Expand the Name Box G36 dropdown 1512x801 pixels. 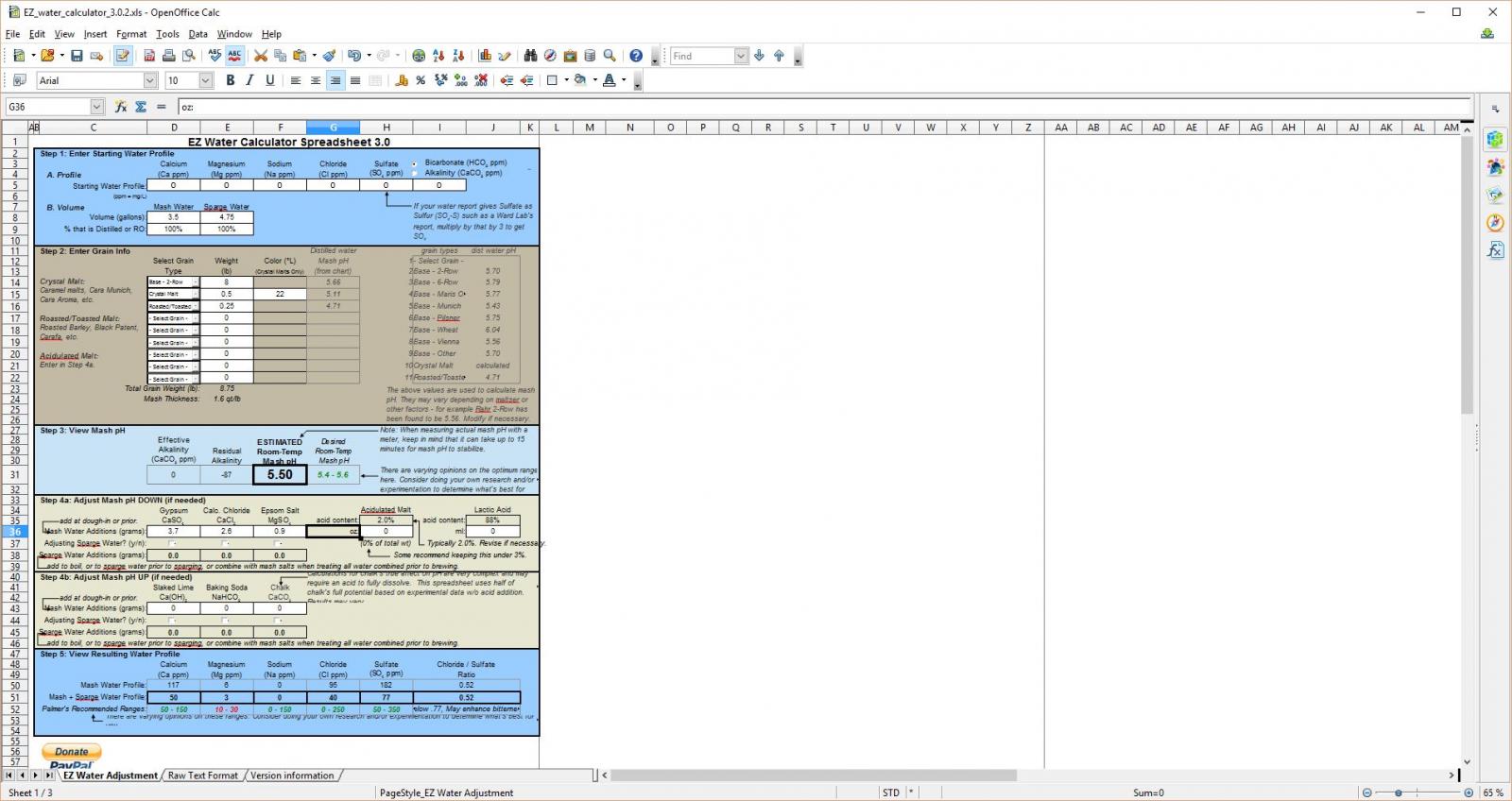pyautogui.click(x=96, y=107)
